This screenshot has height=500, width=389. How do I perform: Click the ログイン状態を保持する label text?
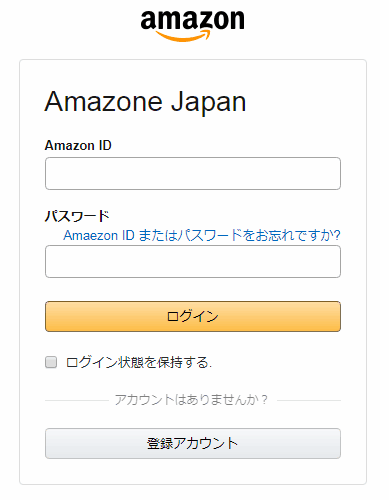[x=139, y=362]
